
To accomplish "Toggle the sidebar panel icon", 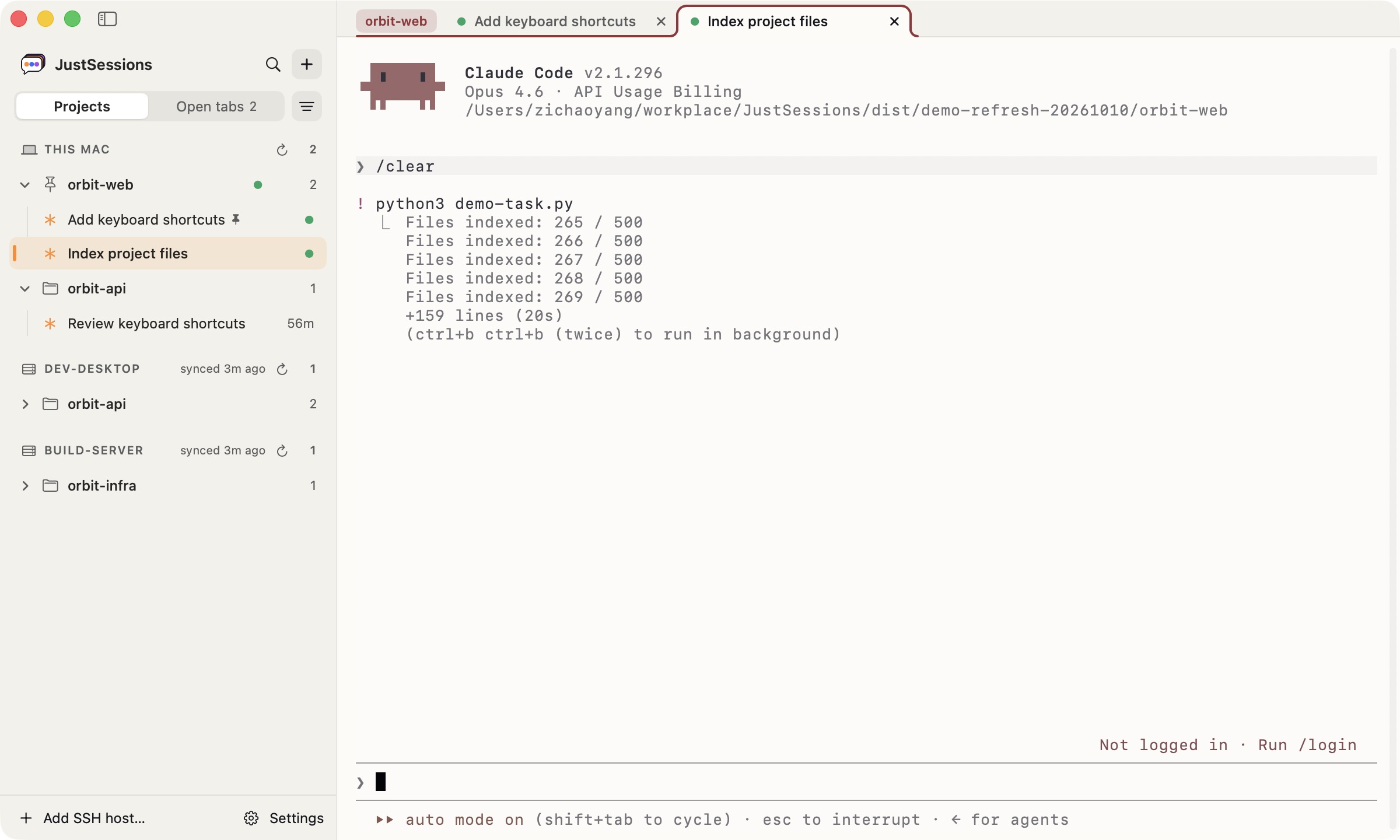I will pyautogui.click(x=107, y=19).
